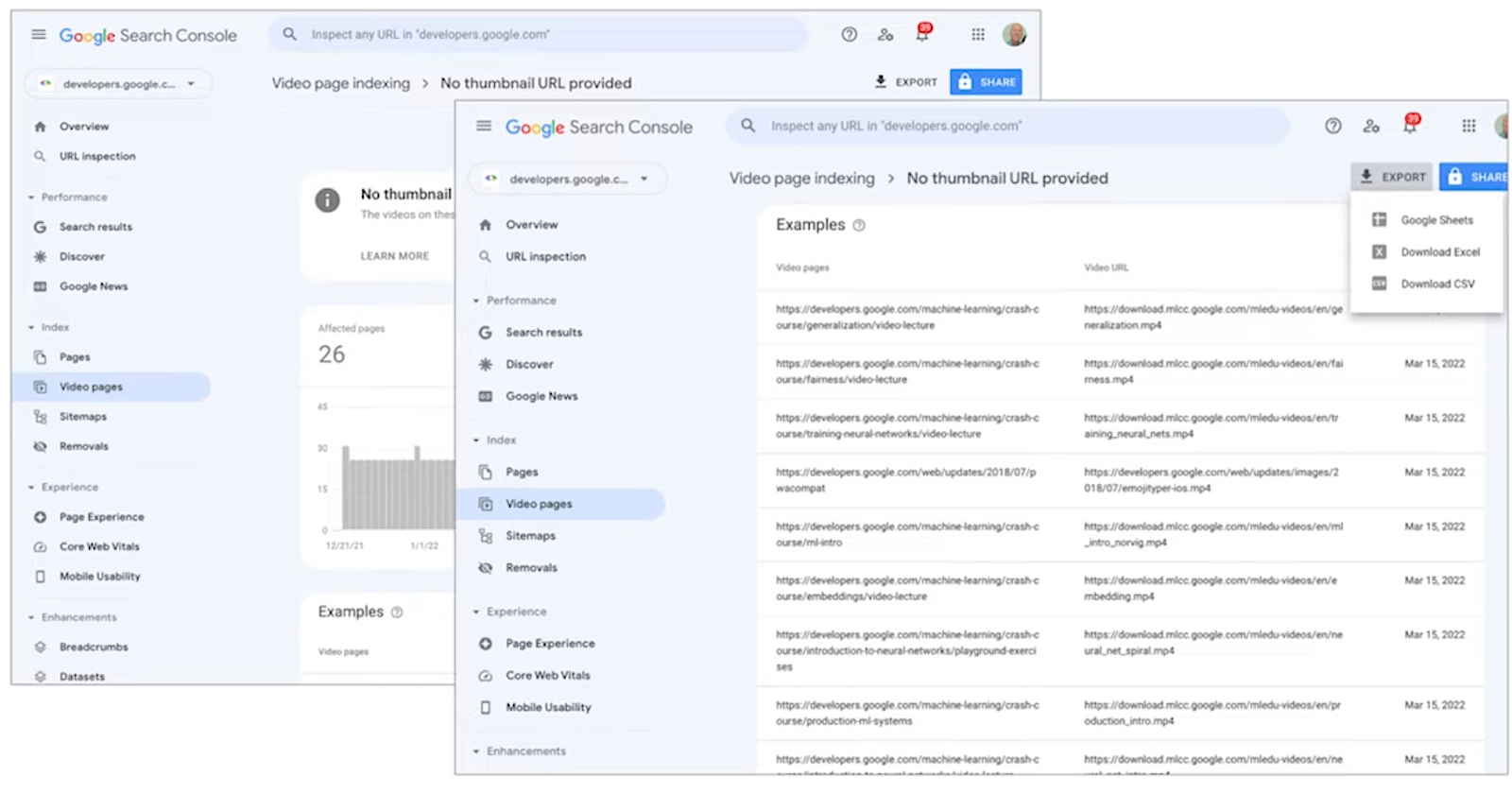Screen dimensions: 1512x794
Task: Click Google Sheets icon in export menu
Action: point(1379,220)
